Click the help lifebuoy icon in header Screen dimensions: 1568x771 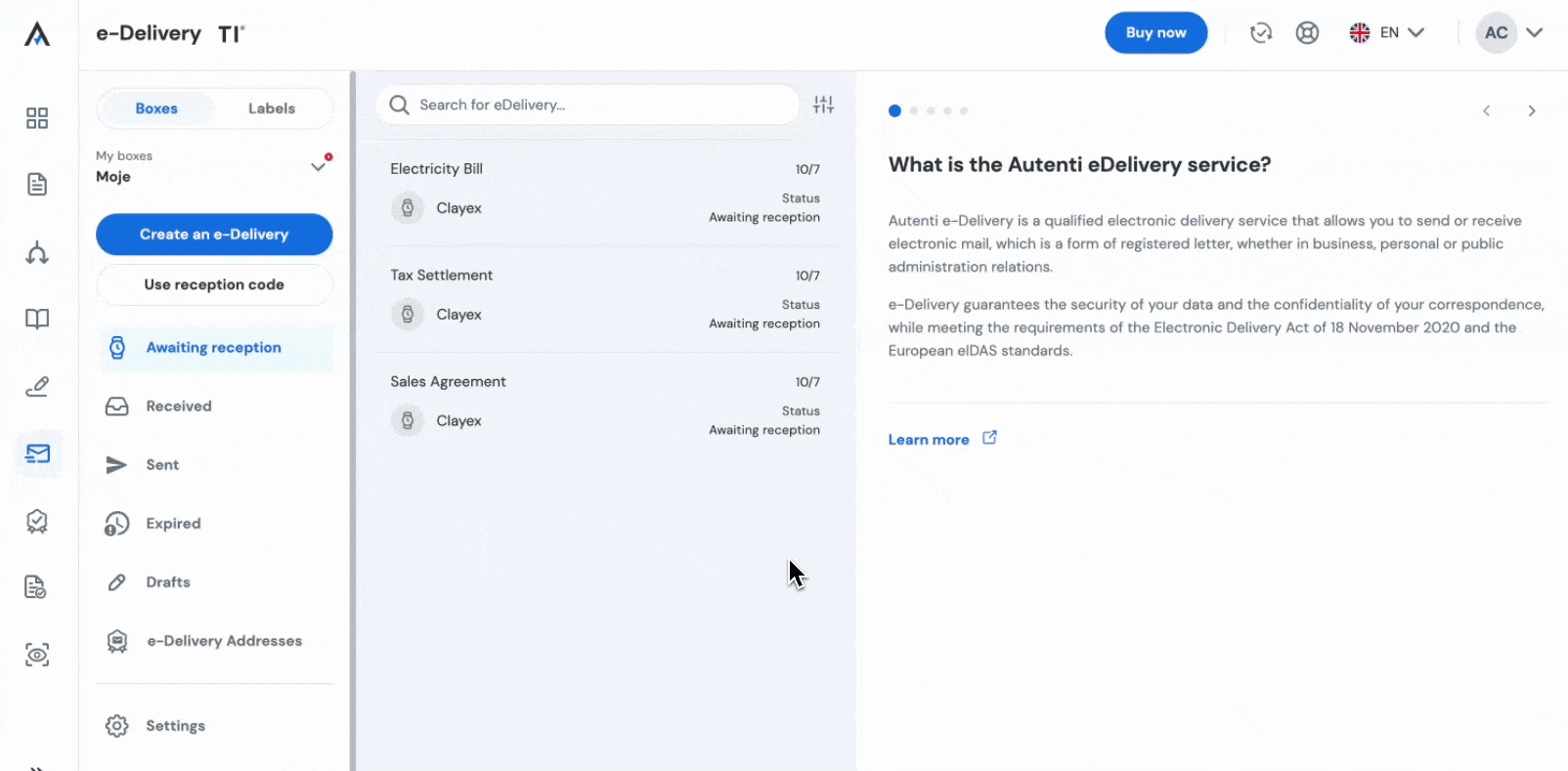tap(1307, 33)
